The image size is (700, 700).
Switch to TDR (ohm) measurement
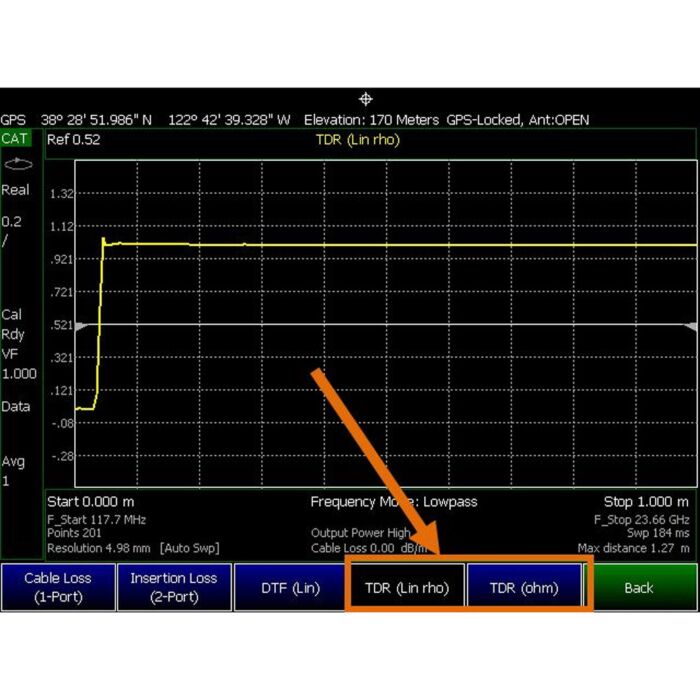coord(524,588)
